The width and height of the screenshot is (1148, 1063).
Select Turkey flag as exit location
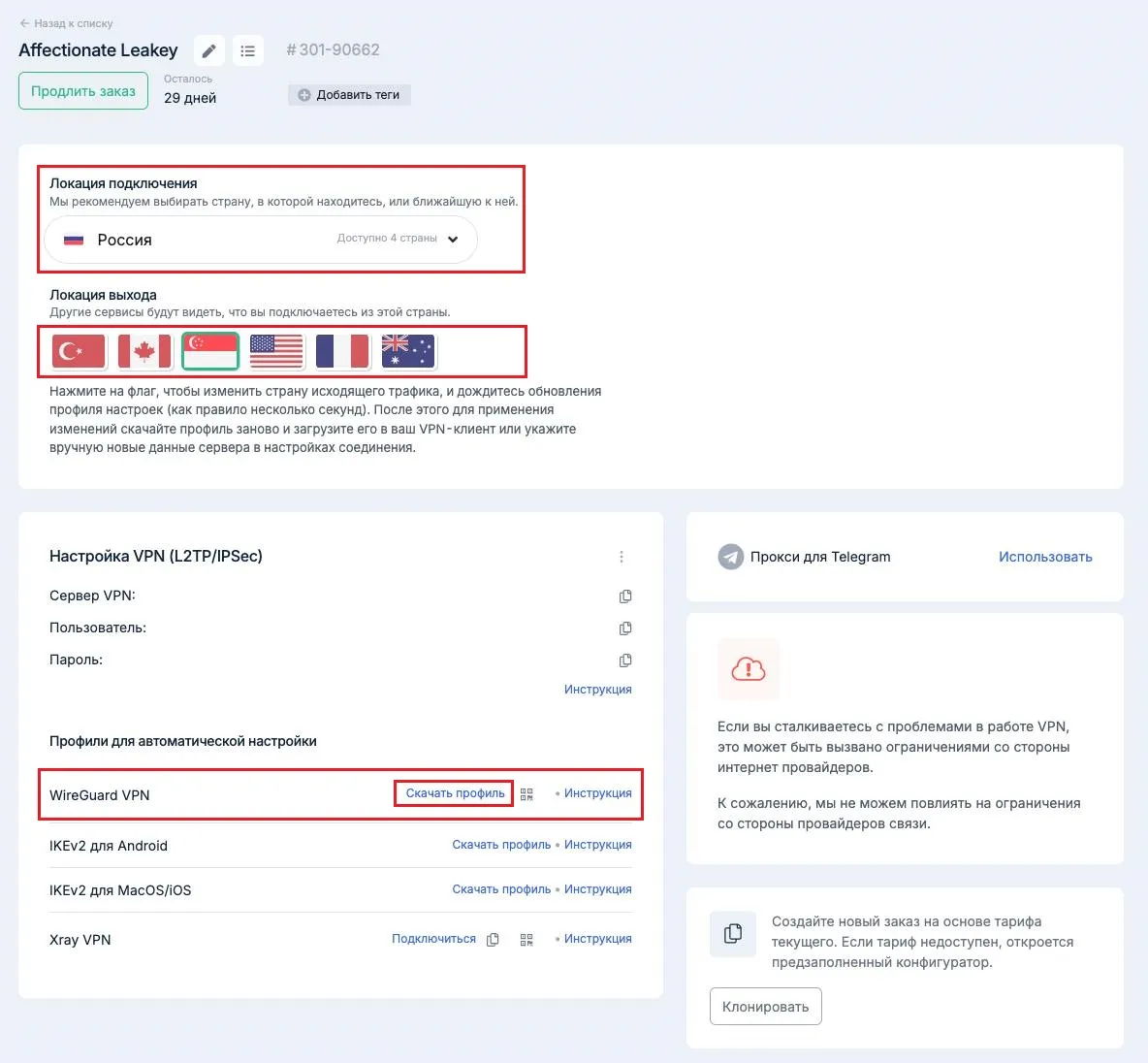pos(79,351)
